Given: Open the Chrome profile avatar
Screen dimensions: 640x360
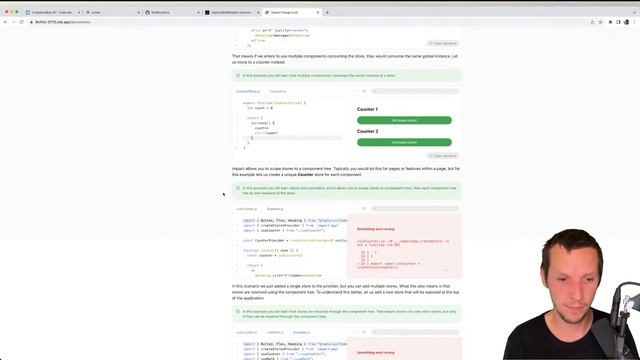Looking at the screenshot, I should (x=627, y=22).
